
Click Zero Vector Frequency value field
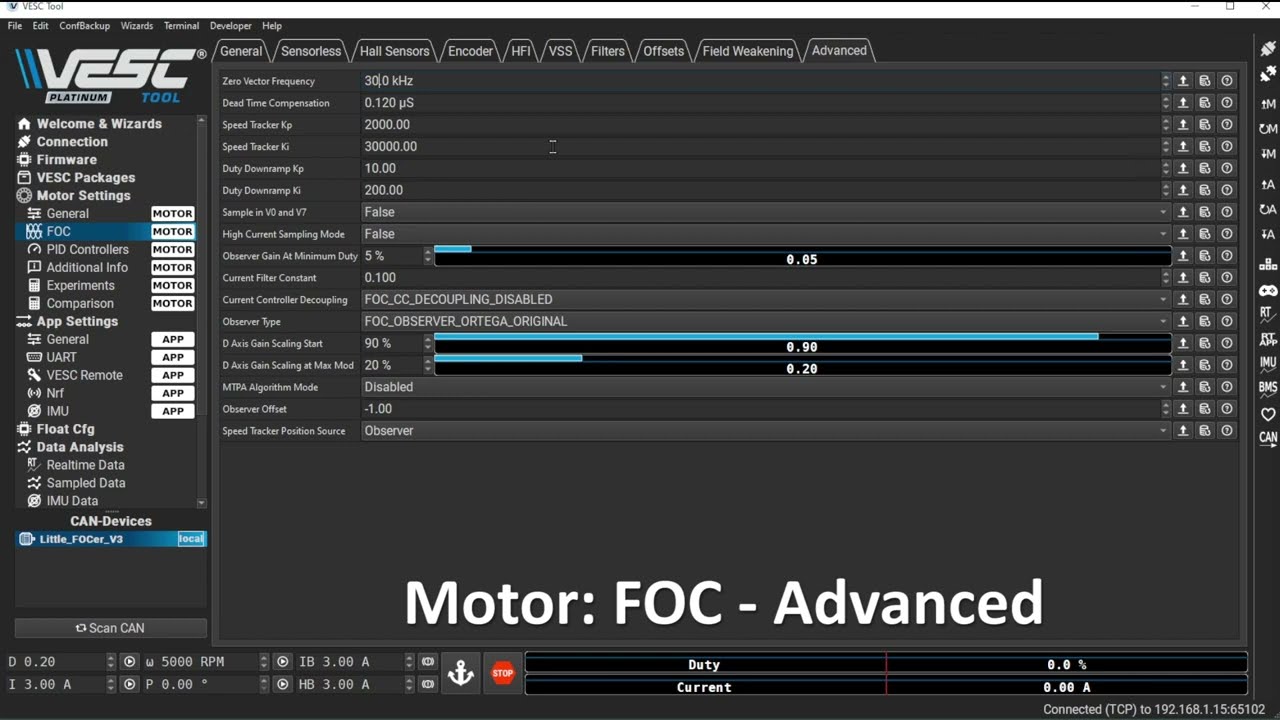(x=760, y=81)
